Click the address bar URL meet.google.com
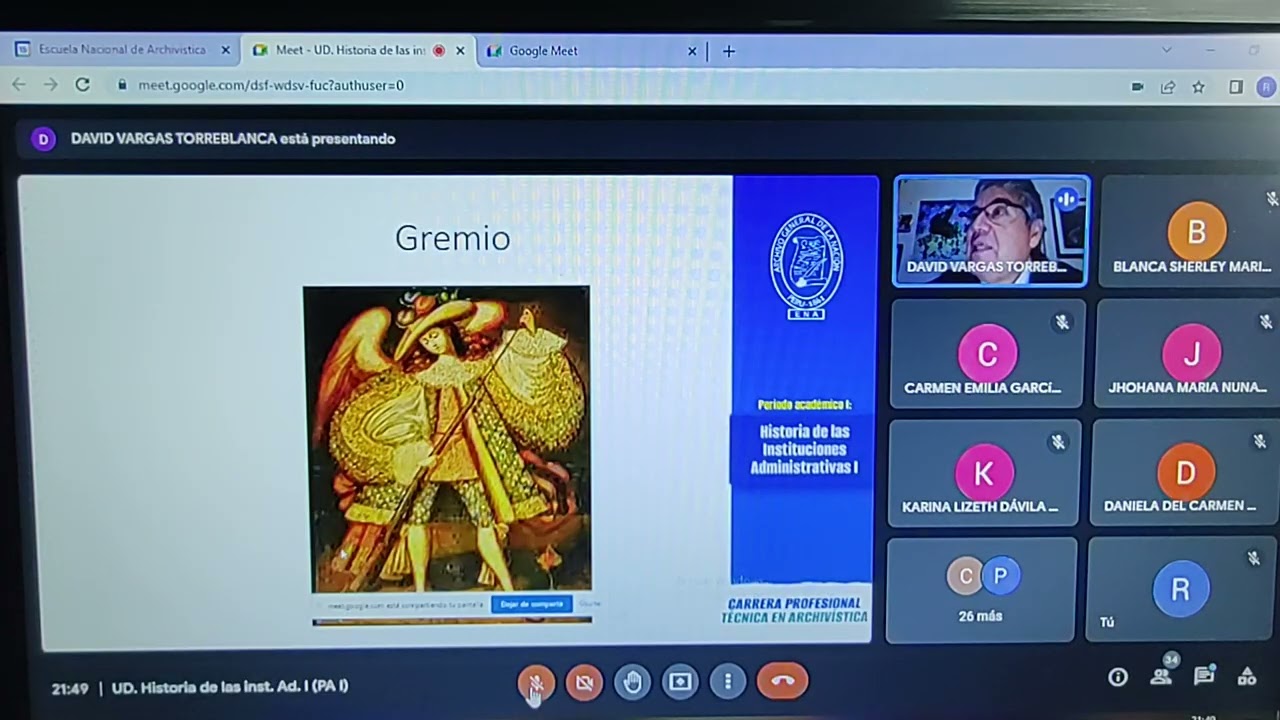This screenshot has width=1280, height=720. click(271, 85)
